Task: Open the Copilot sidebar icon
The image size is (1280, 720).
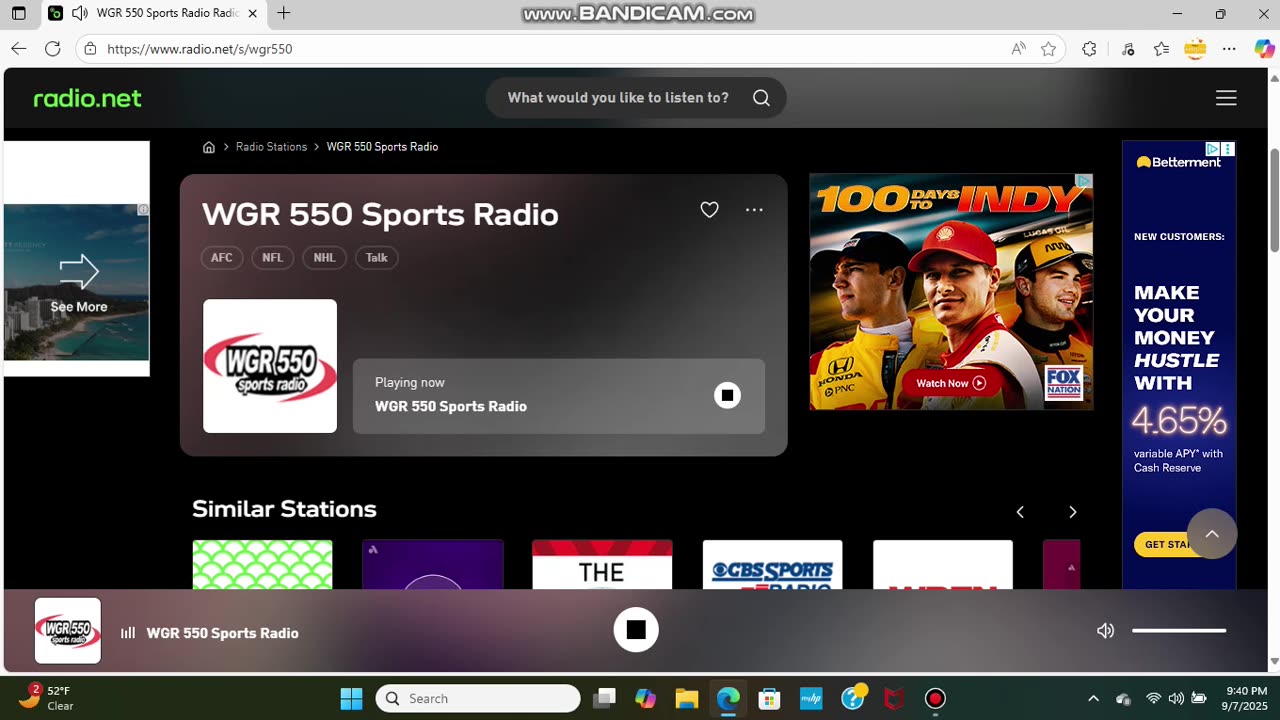Action: (1264, 48)
